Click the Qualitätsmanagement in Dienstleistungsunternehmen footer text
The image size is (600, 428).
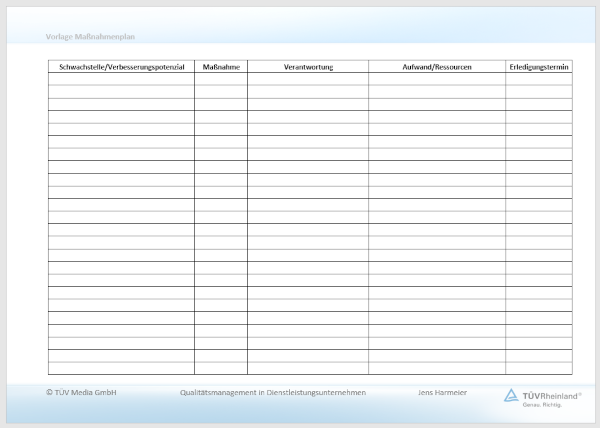click(x=273, y=392)
